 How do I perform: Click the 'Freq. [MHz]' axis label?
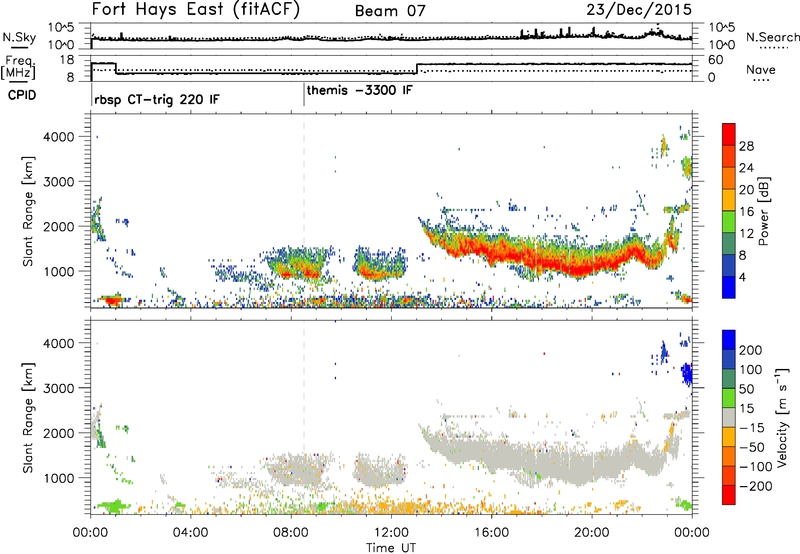pyautogui.click(x=18, y=68)
